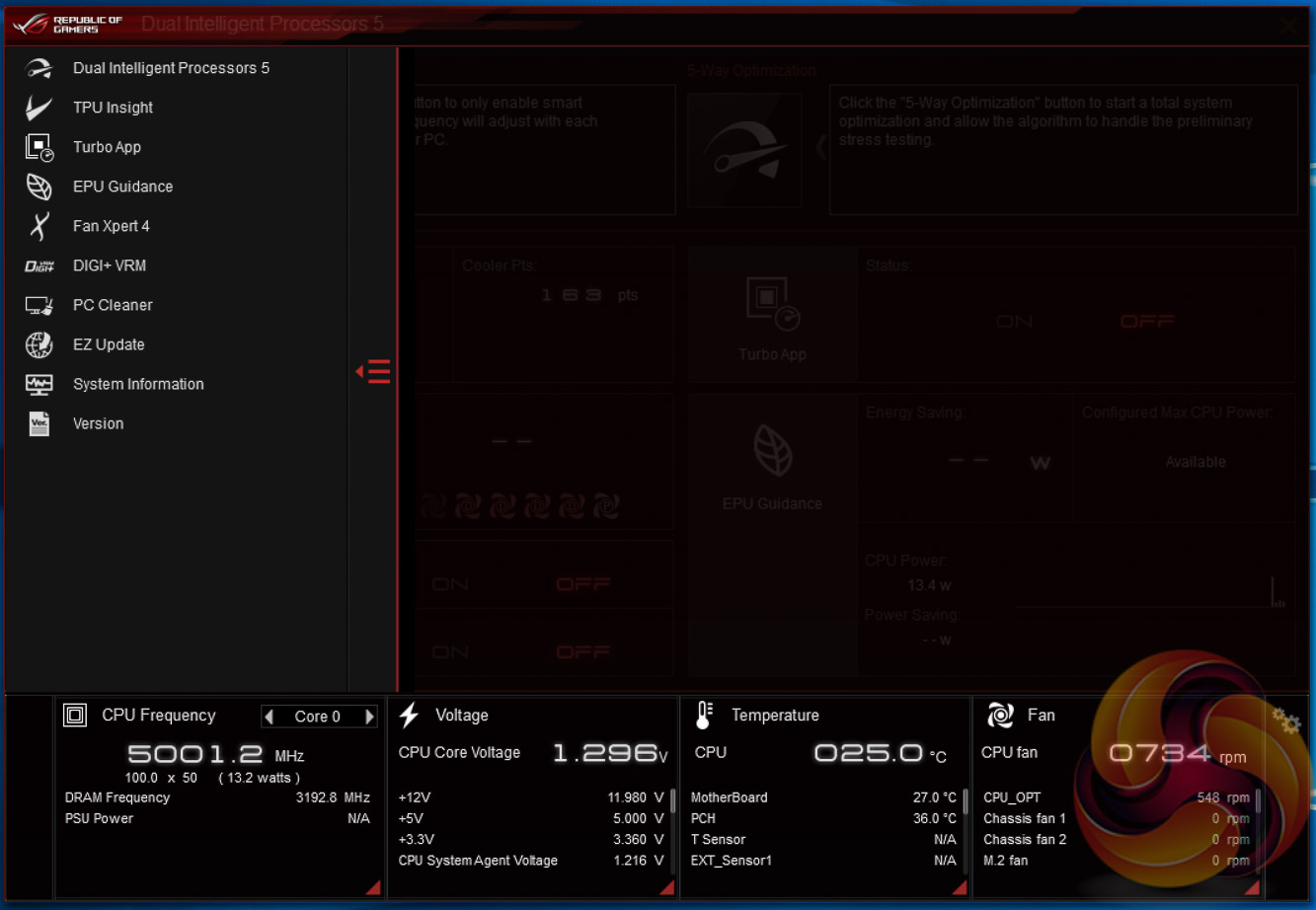Click the CPU Frequency chip icon

[75, 716]
